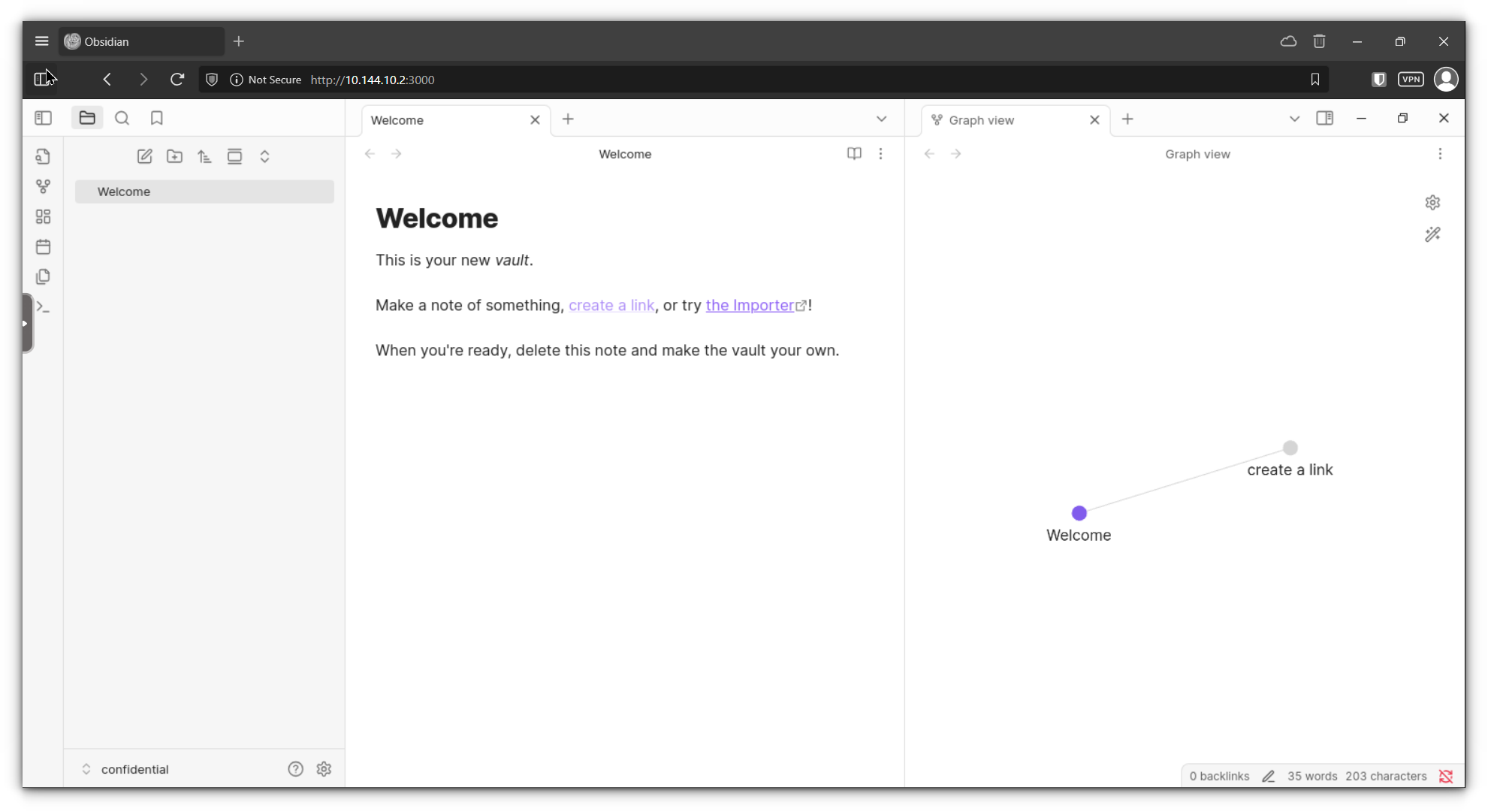
Task: Open graph settings gear
Action: click(1432, 202)
